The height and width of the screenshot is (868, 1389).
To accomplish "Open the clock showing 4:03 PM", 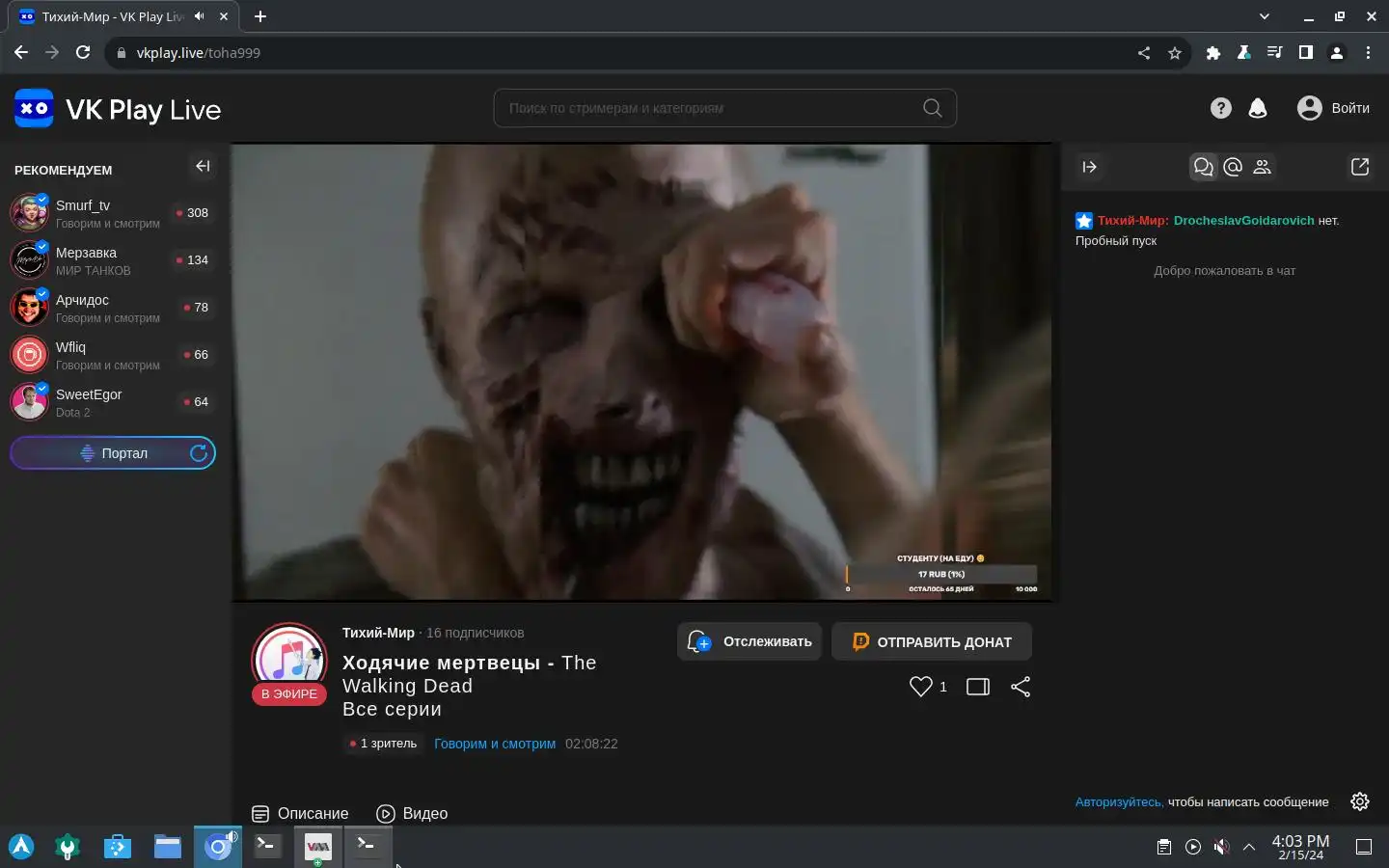I will tap(1300, 847).
